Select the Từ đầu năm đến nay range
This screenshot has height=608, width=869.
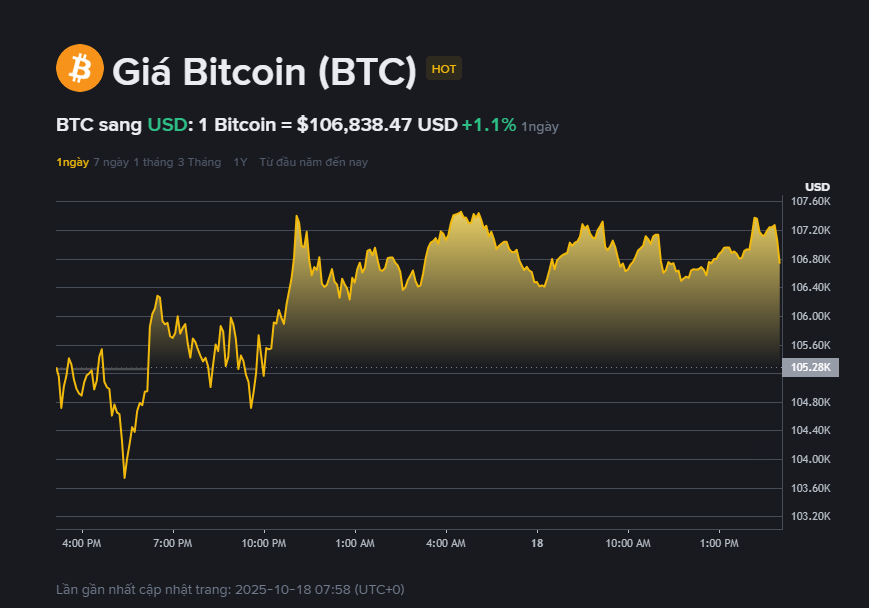pos(313,162)
